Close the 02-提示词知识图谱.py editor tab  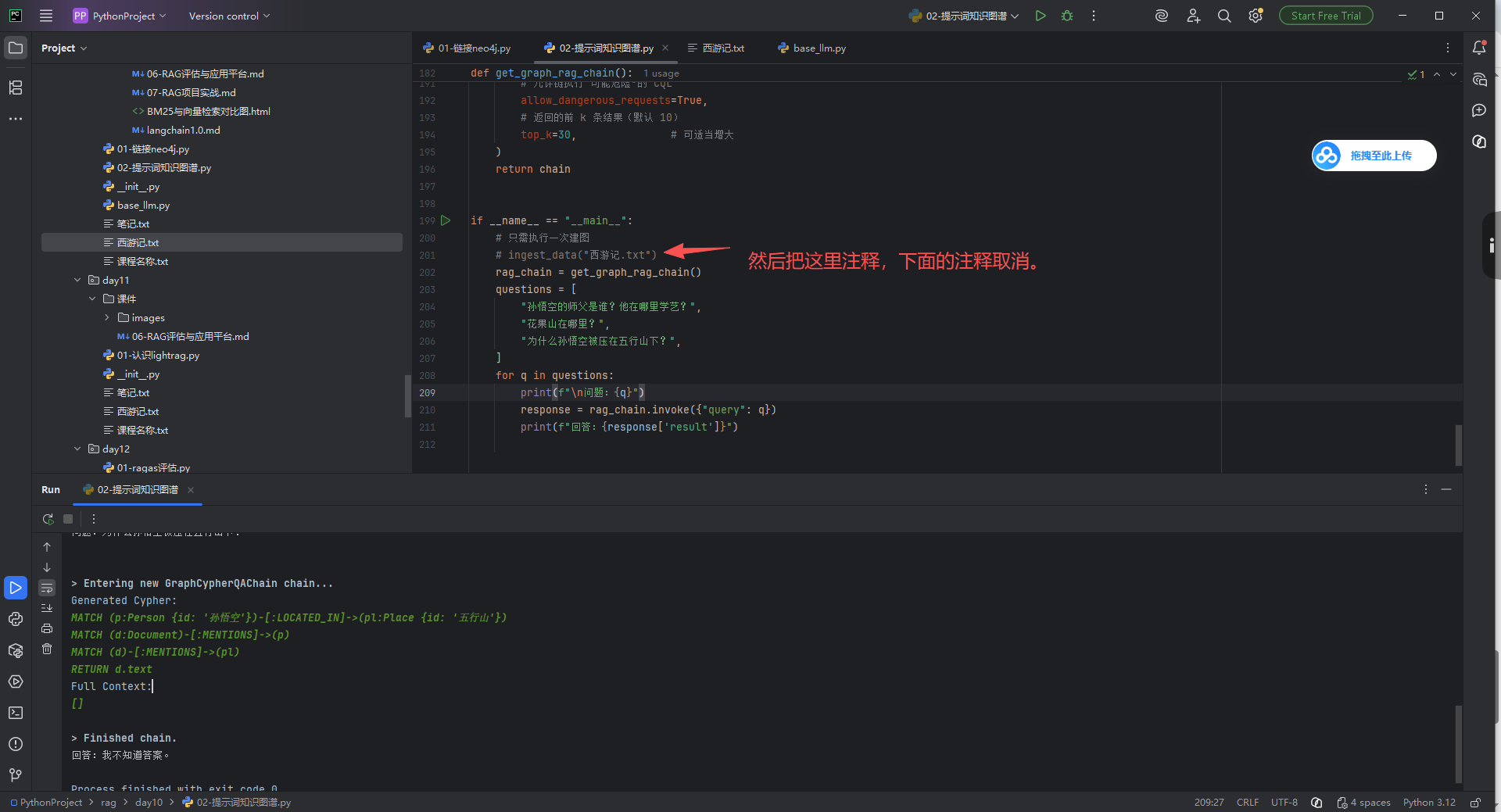(x=665, y=48)
